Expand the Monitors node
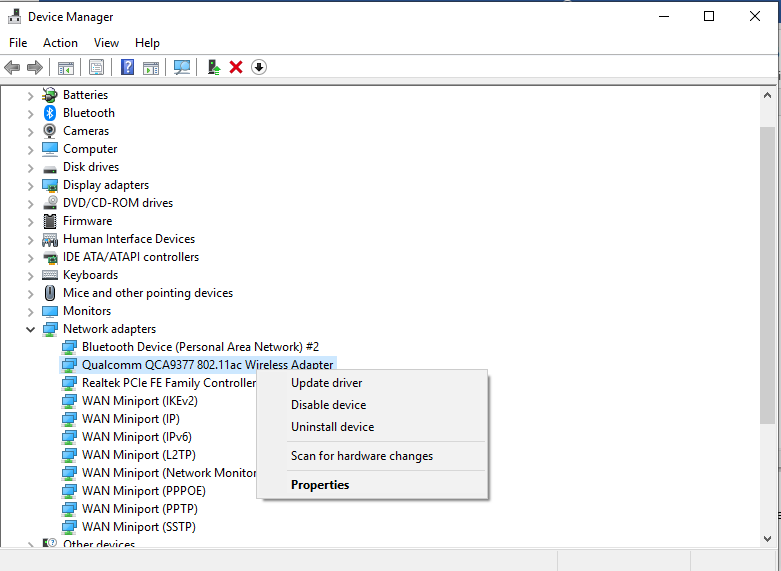781x571 pixels. [30, 311]
